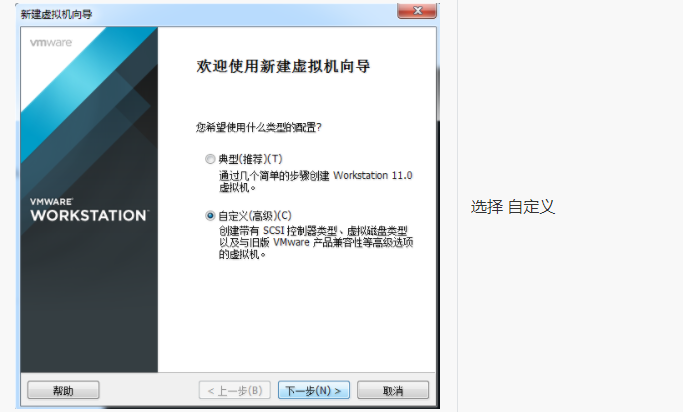Click the 选择 自定义 caption beside the dialog
The width and height of the screenshot is (683, 412).
pos(513,206)
